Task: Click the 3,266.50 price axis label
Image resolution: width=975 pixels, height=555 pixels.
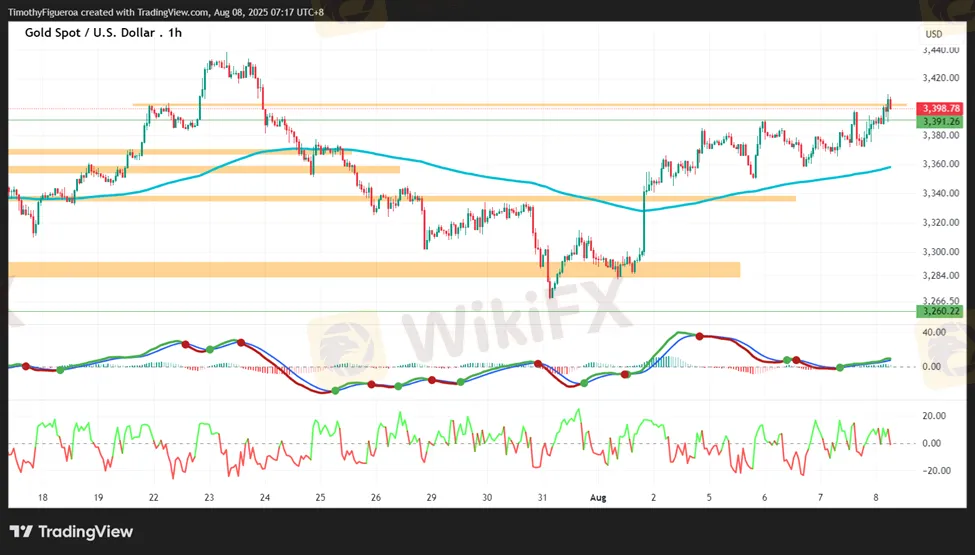Action: click(941, 299)
